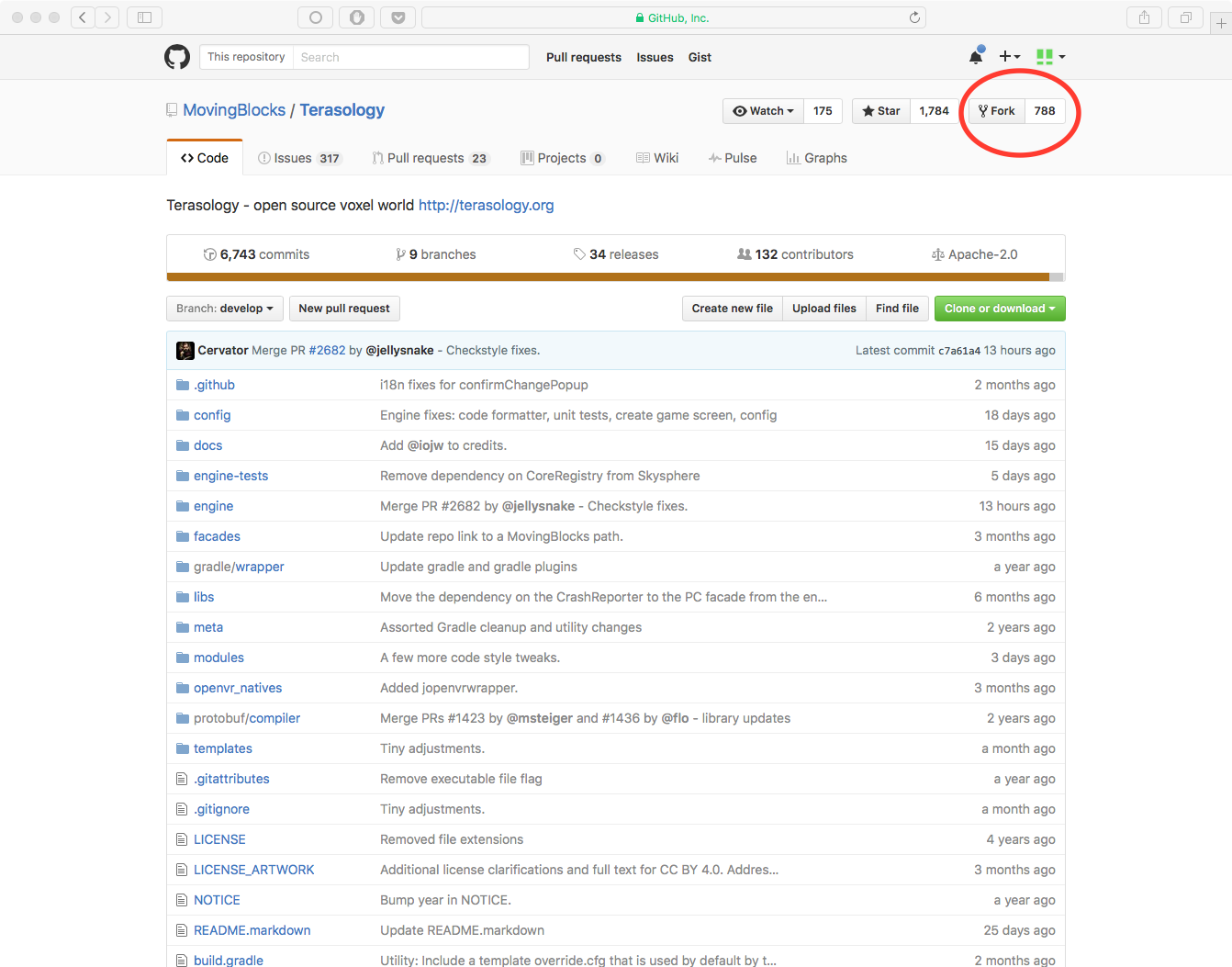Click Issues in top navigation
The image size is (1232, 967).
click(x=655, y=57)
